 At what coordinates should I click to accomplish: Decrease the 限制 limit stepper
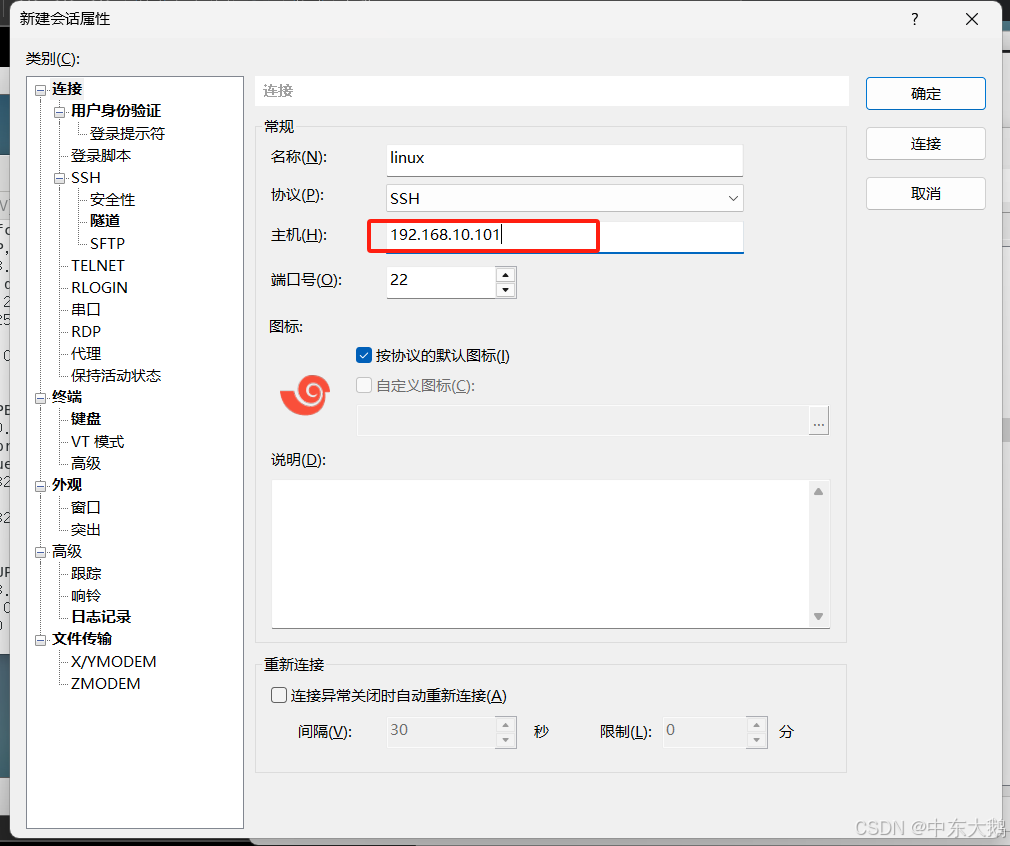(756, 740)
